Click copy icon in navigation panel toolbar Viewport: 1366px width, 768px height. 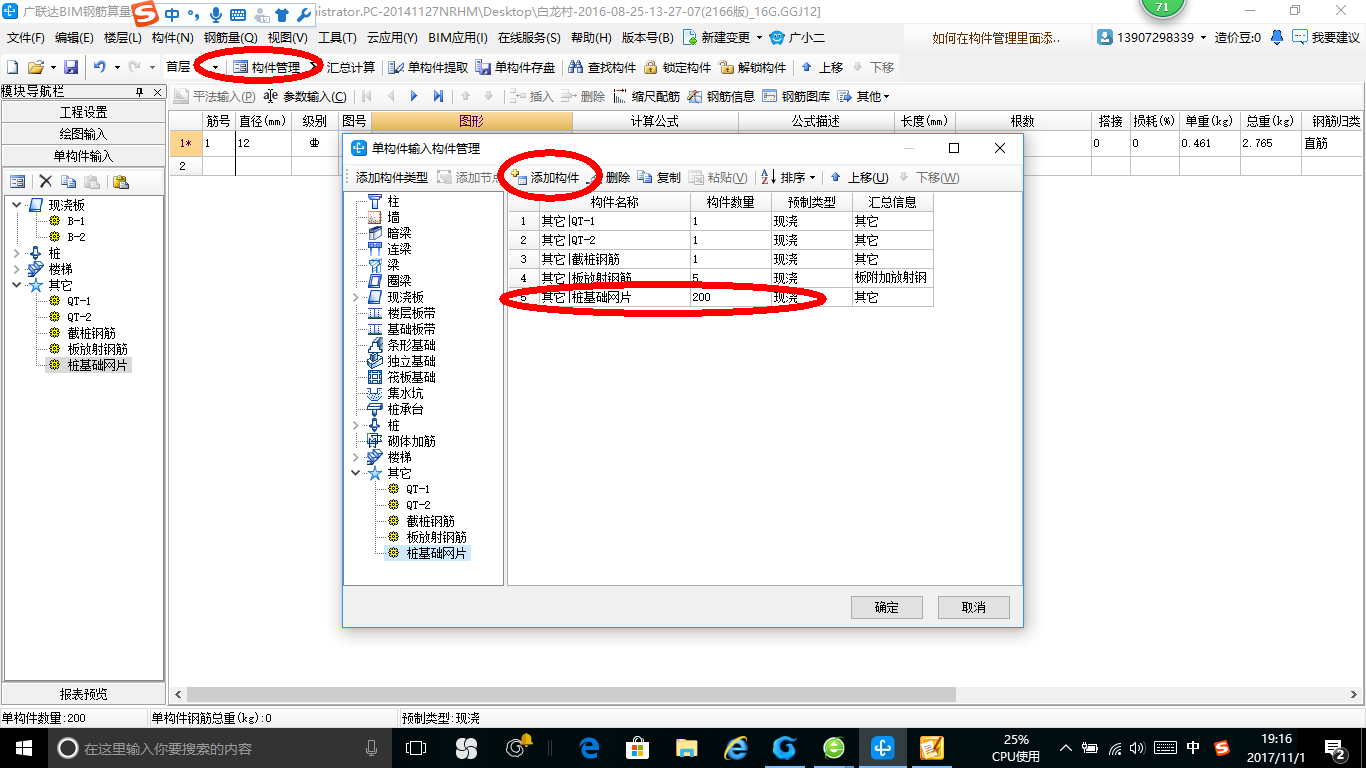pyautogui.click(x=68, y=182)
